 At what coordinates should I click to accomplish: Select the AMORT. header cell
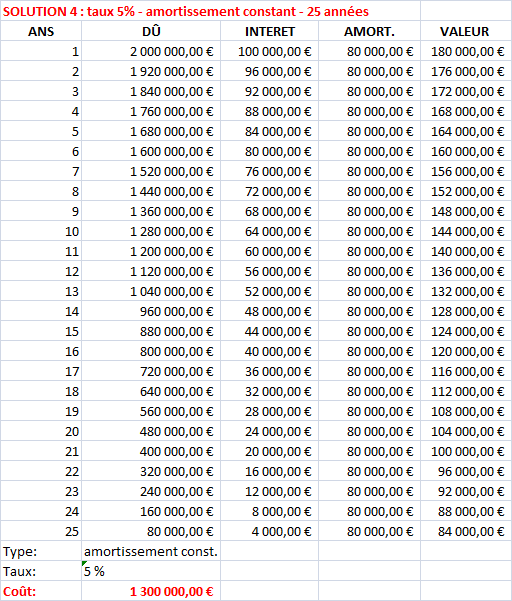(x=369, y=31)
